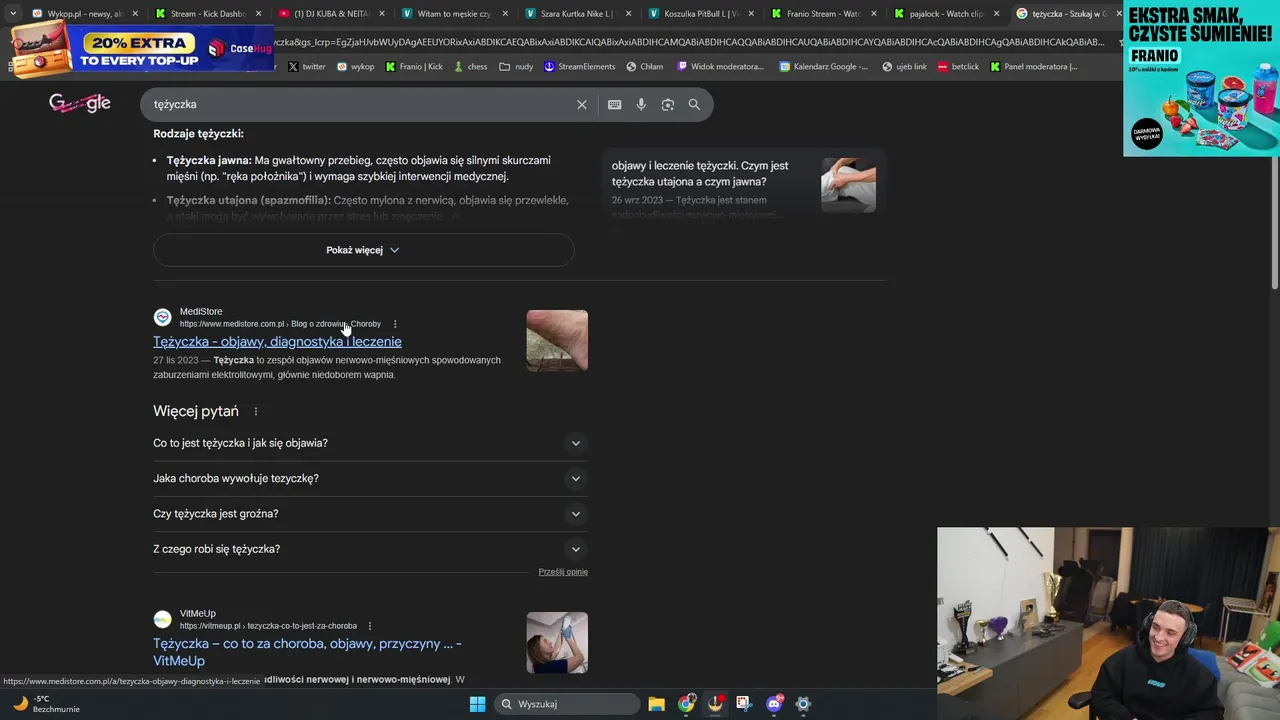Open Chrome tab search dropdown arrow
The width and height of the screenshot is (1280, 720).
13,14
